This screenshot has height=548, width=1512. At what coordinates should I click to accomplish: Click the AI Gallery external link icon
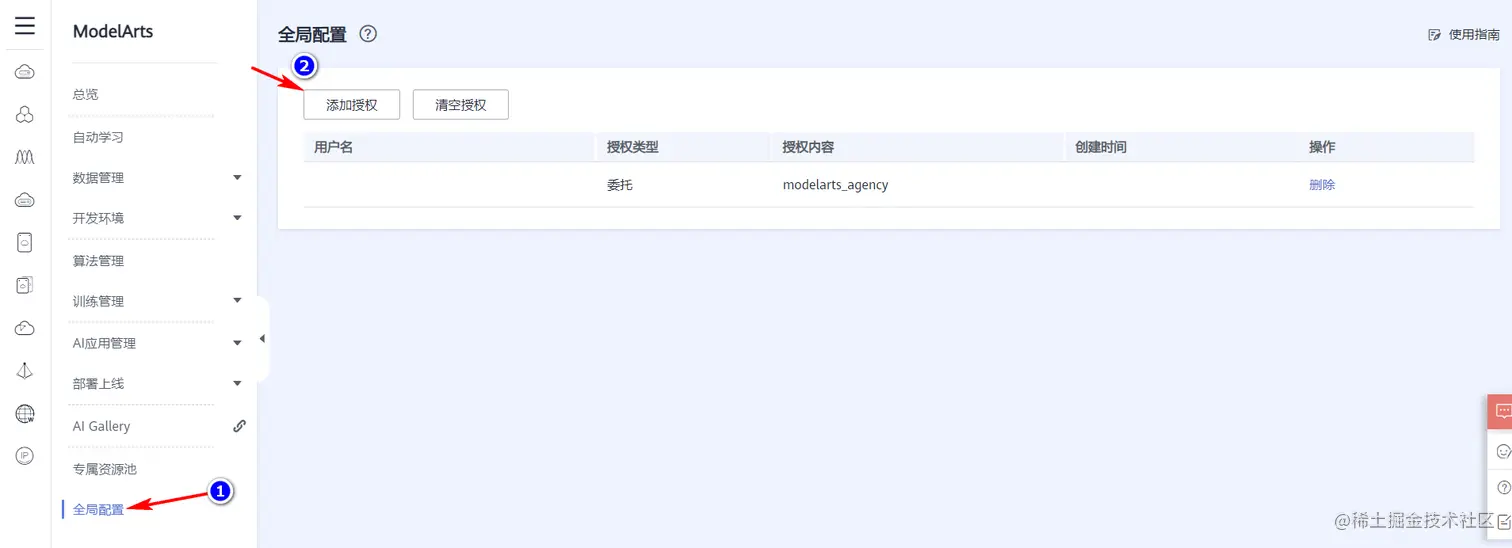(239, 426)
